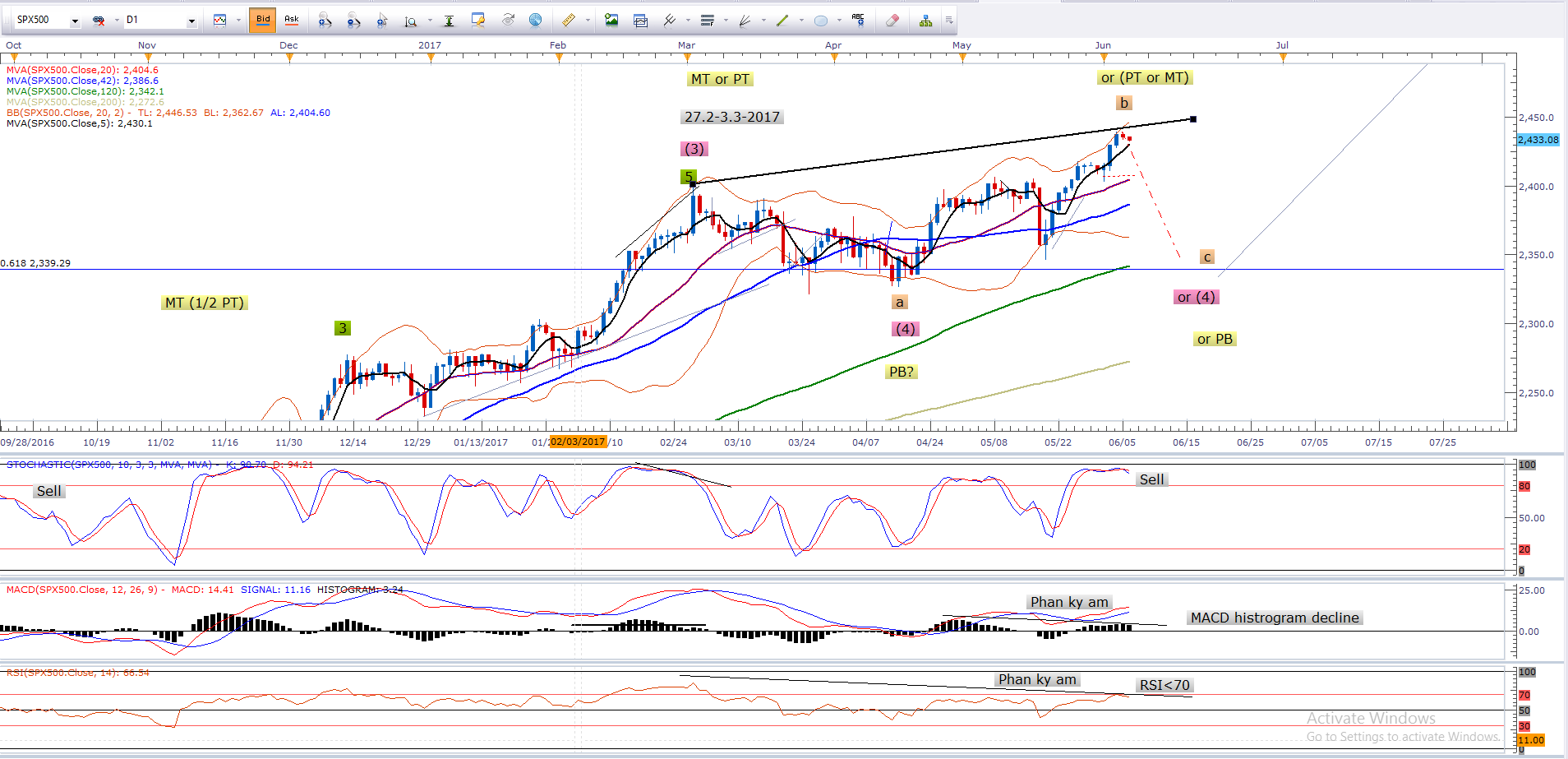The height and width of the screenshot is (759, 1568).
Task: Click the 2,433.08 current price tag
Action: point(1538,140)
